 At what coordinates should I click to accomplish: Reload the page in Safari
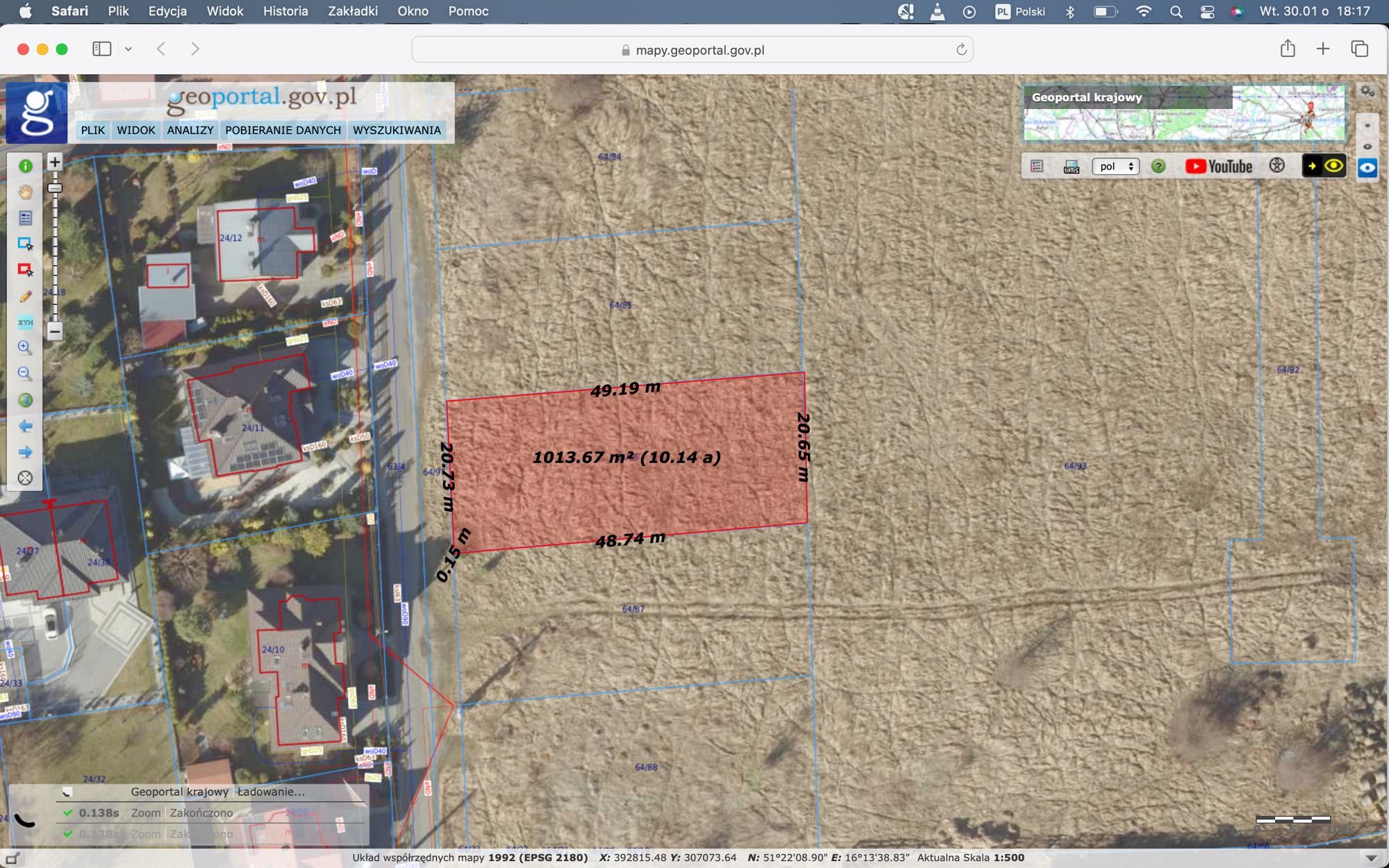coord(961,49)
